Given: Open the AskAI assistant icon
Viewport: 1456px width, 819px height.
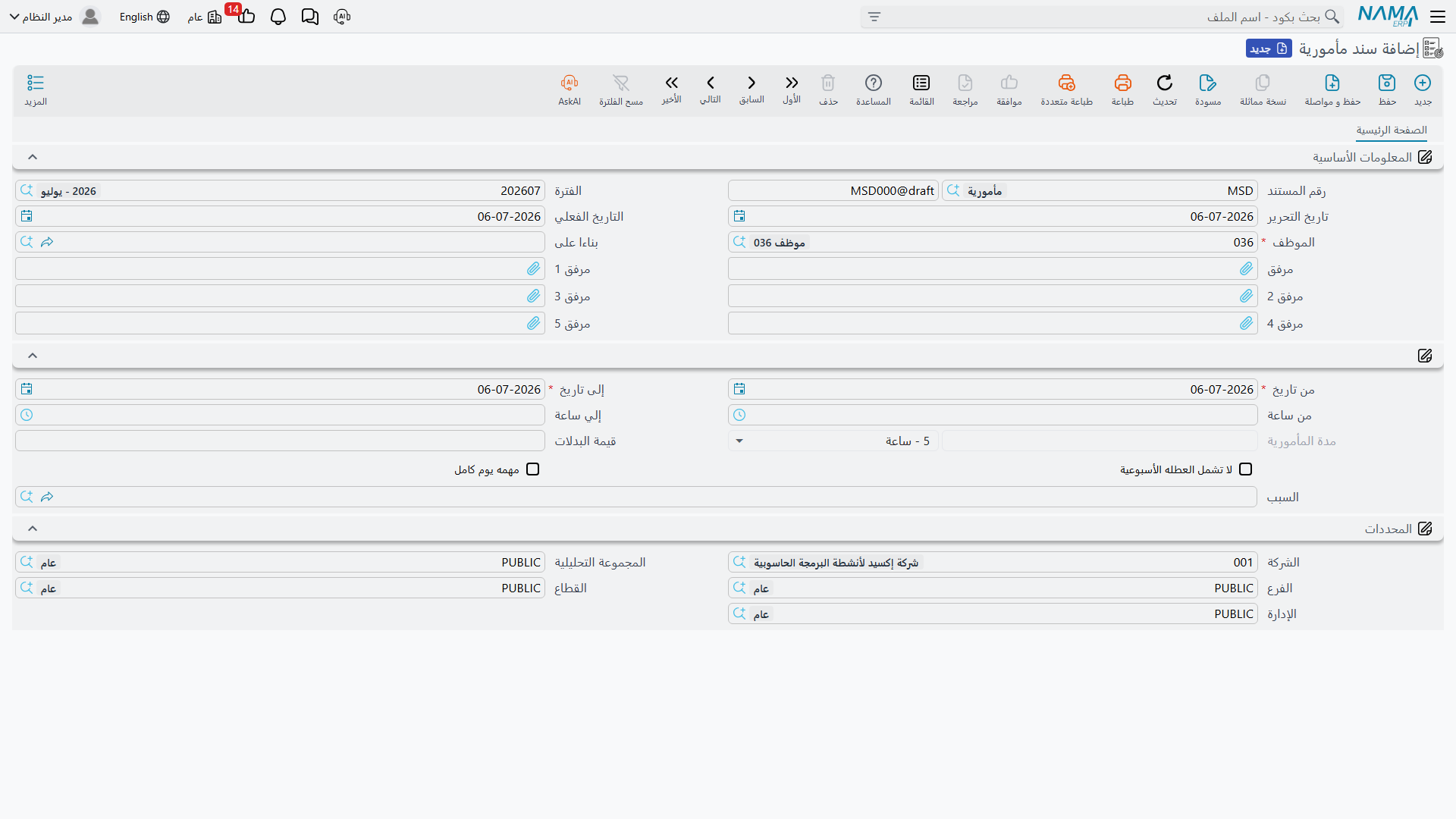Looking at the screenshot, I should [570, 83].
